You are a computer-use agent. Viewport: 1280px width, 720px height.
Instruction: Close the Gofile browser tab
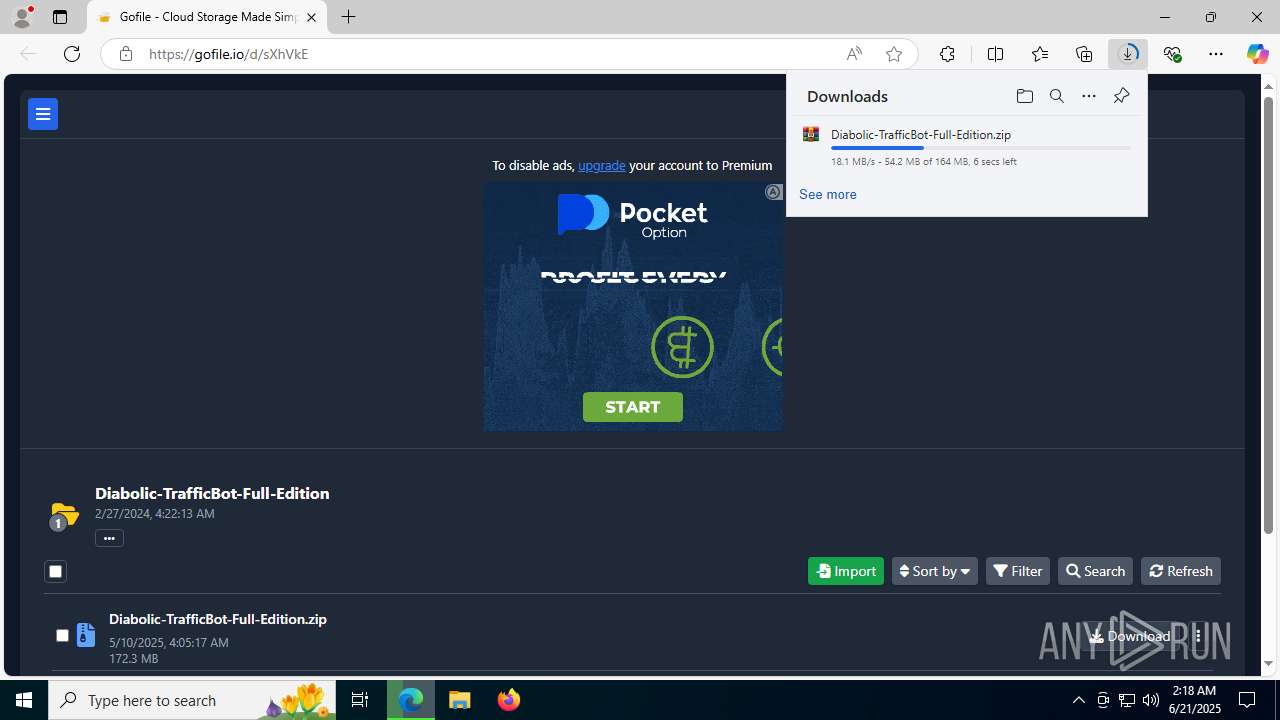(x=311, y=17)
